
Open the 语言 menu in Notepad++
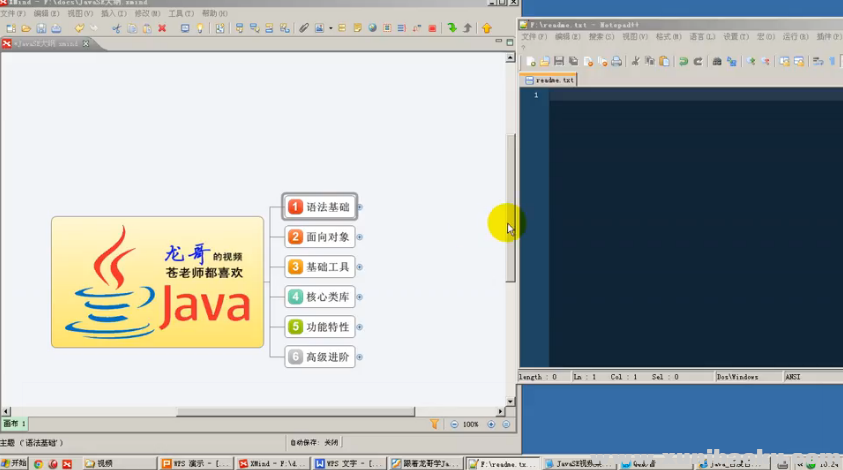(702, 37)
